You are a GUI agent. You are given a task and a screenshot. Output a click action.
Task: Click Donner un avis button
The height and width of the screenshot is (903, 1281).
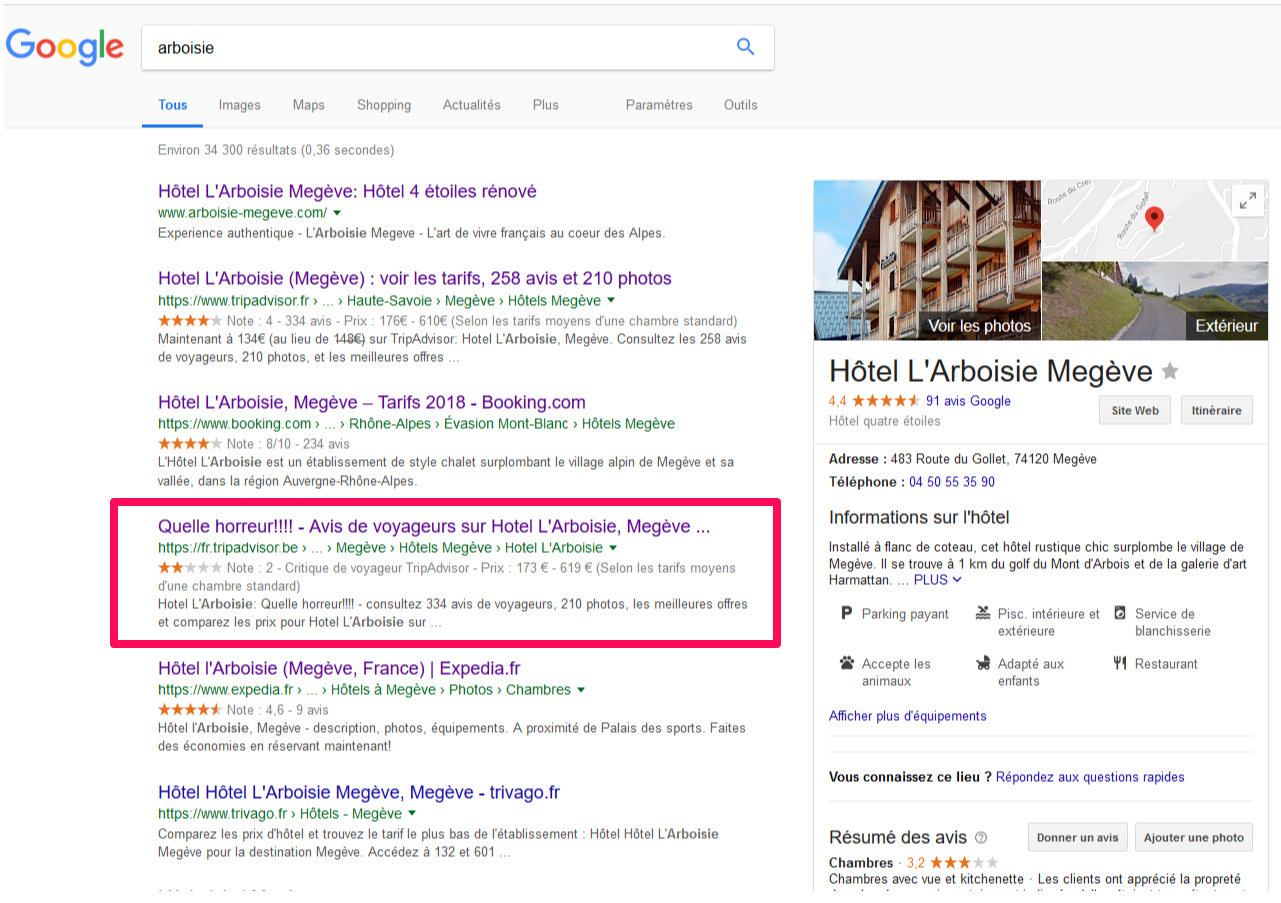coord(1078,838)
